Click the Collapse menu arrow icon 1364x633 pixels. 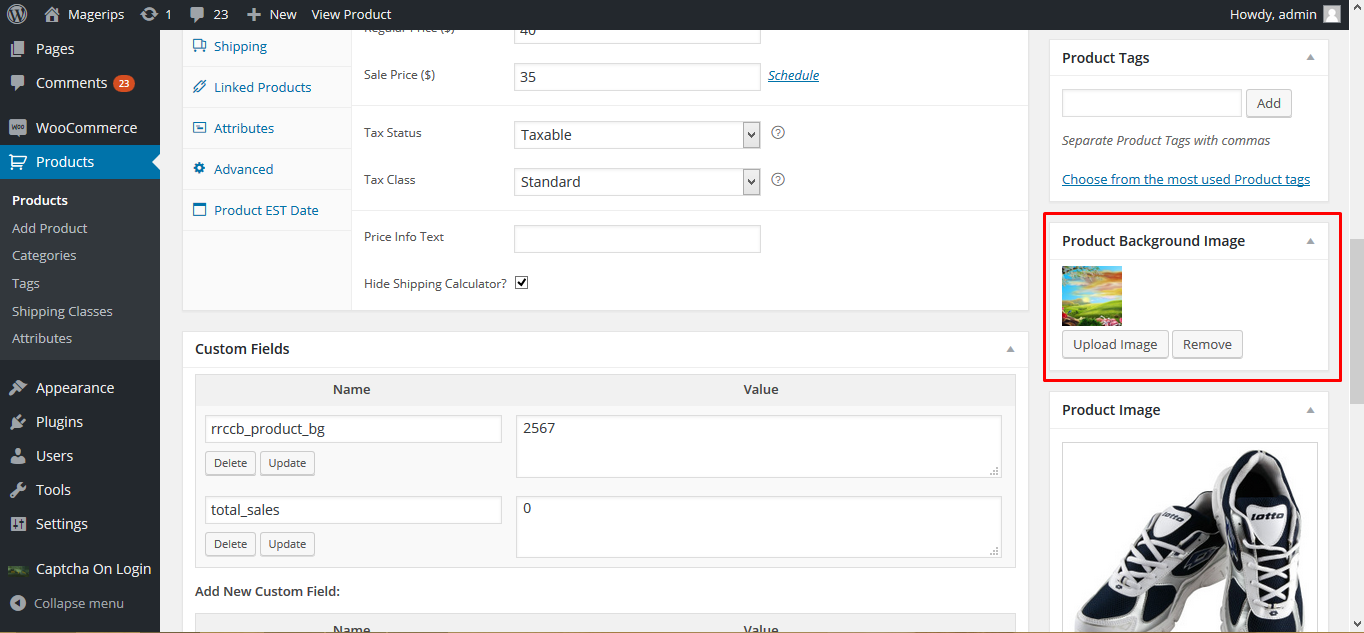pos(17,603)
